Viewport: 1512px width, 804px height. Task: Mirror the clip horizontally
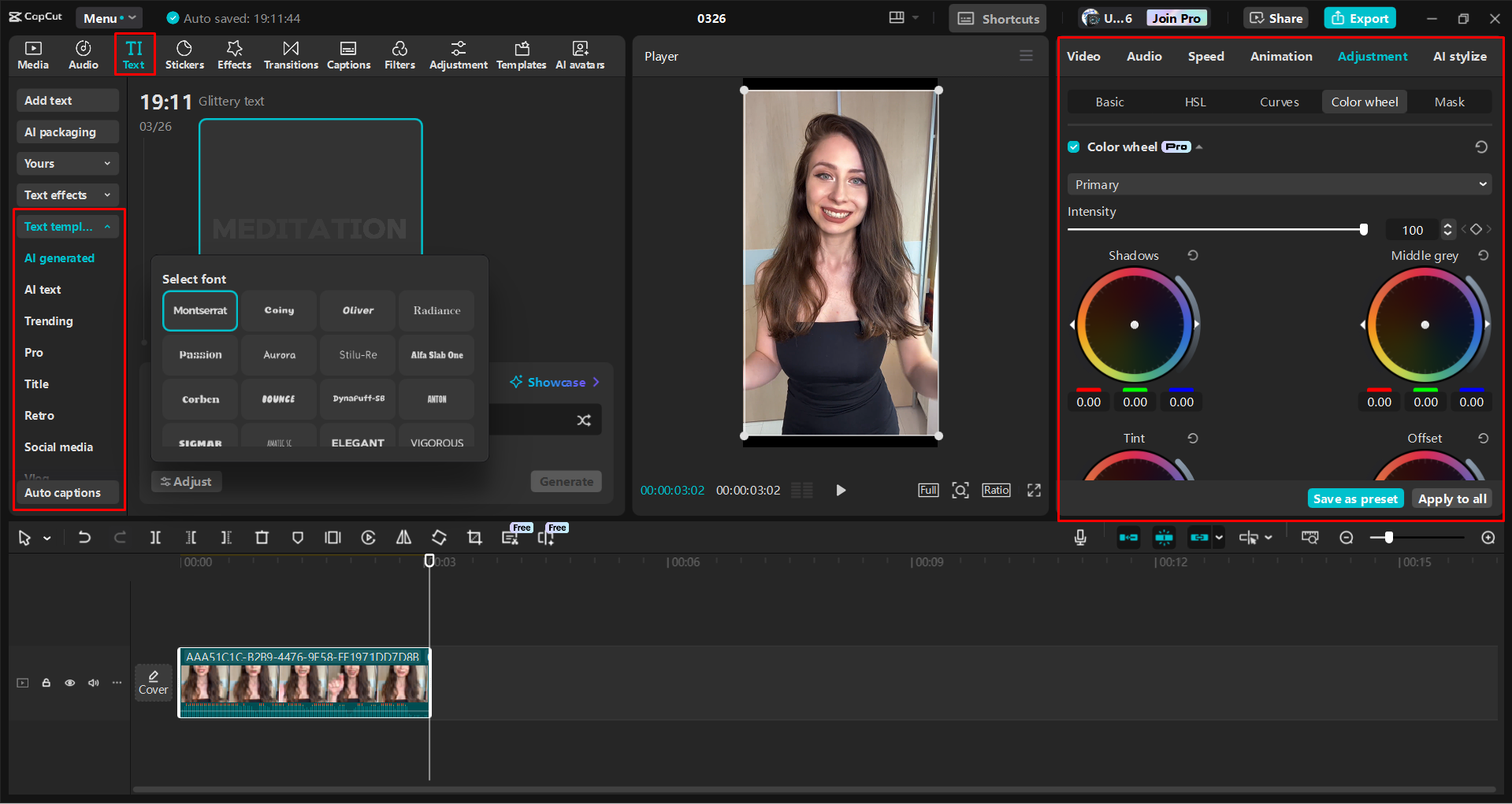coord(403,537)
